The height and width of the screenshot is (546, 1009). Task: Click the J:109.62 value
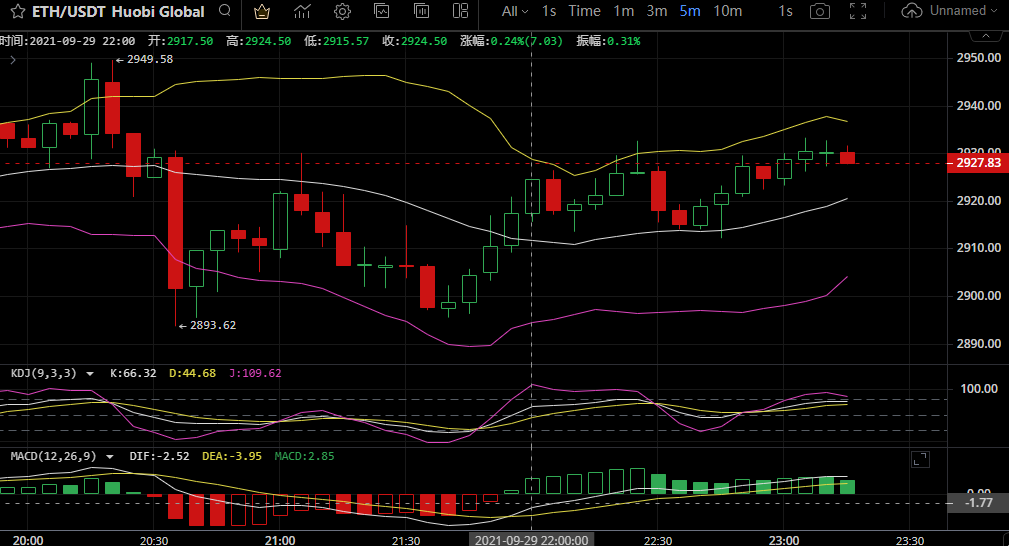(255, 373)
